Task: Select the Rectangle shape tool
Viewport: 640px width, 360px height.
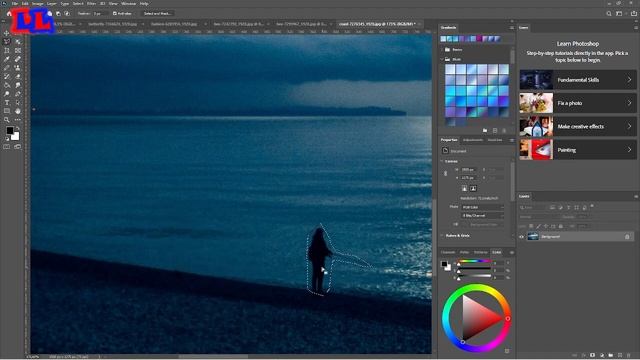Action: tap(7, 111)
